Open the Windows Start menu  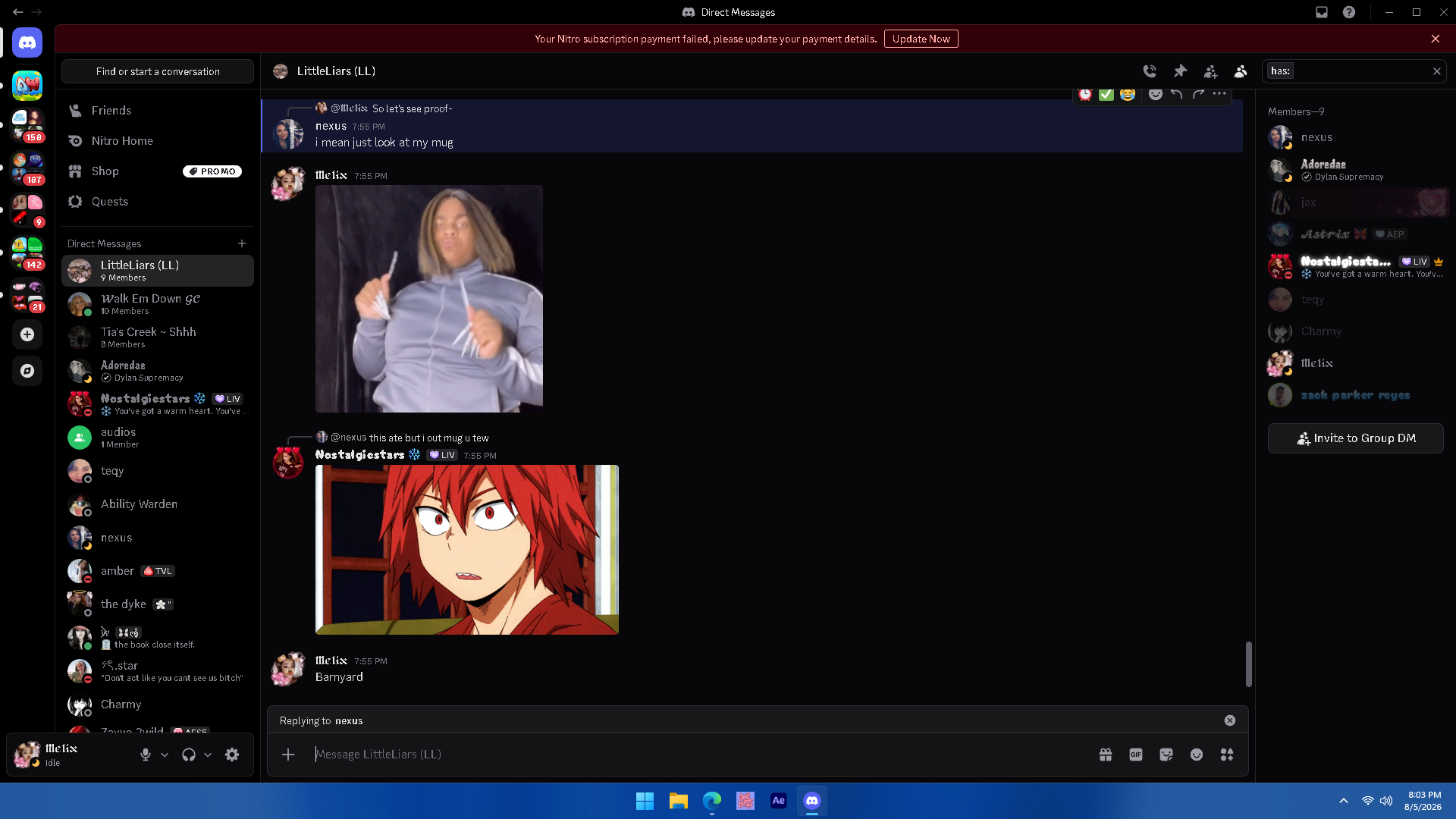coord(645,801)
